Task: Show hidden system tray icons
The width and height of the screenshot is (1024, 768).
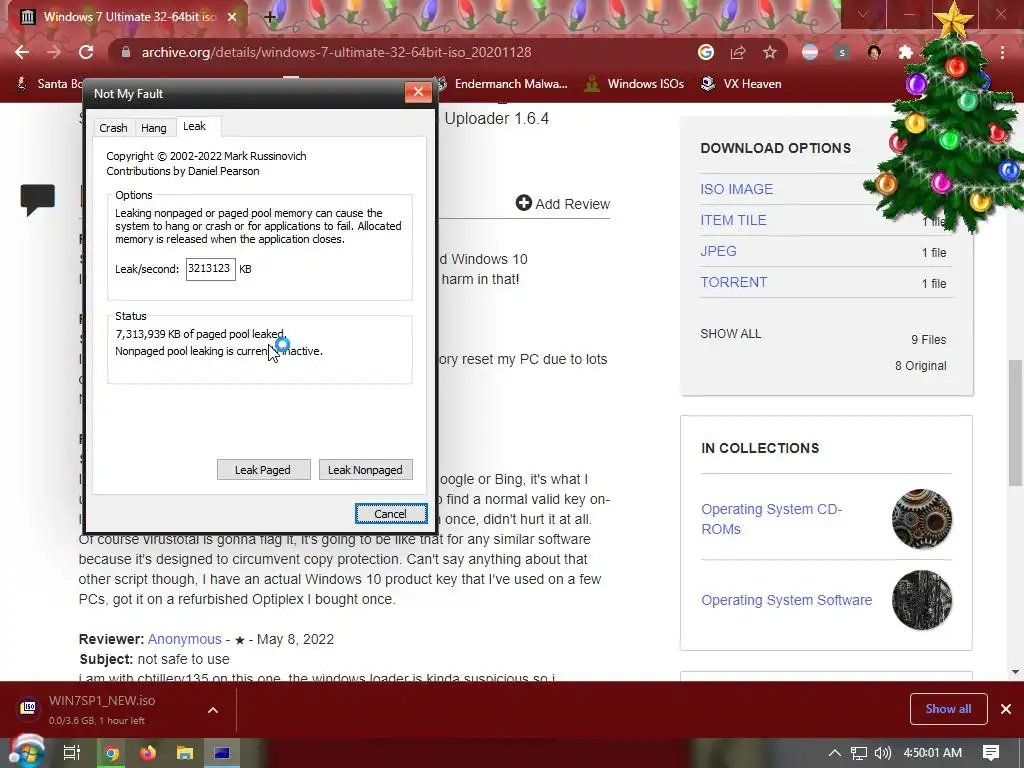Action: point(835,753)
